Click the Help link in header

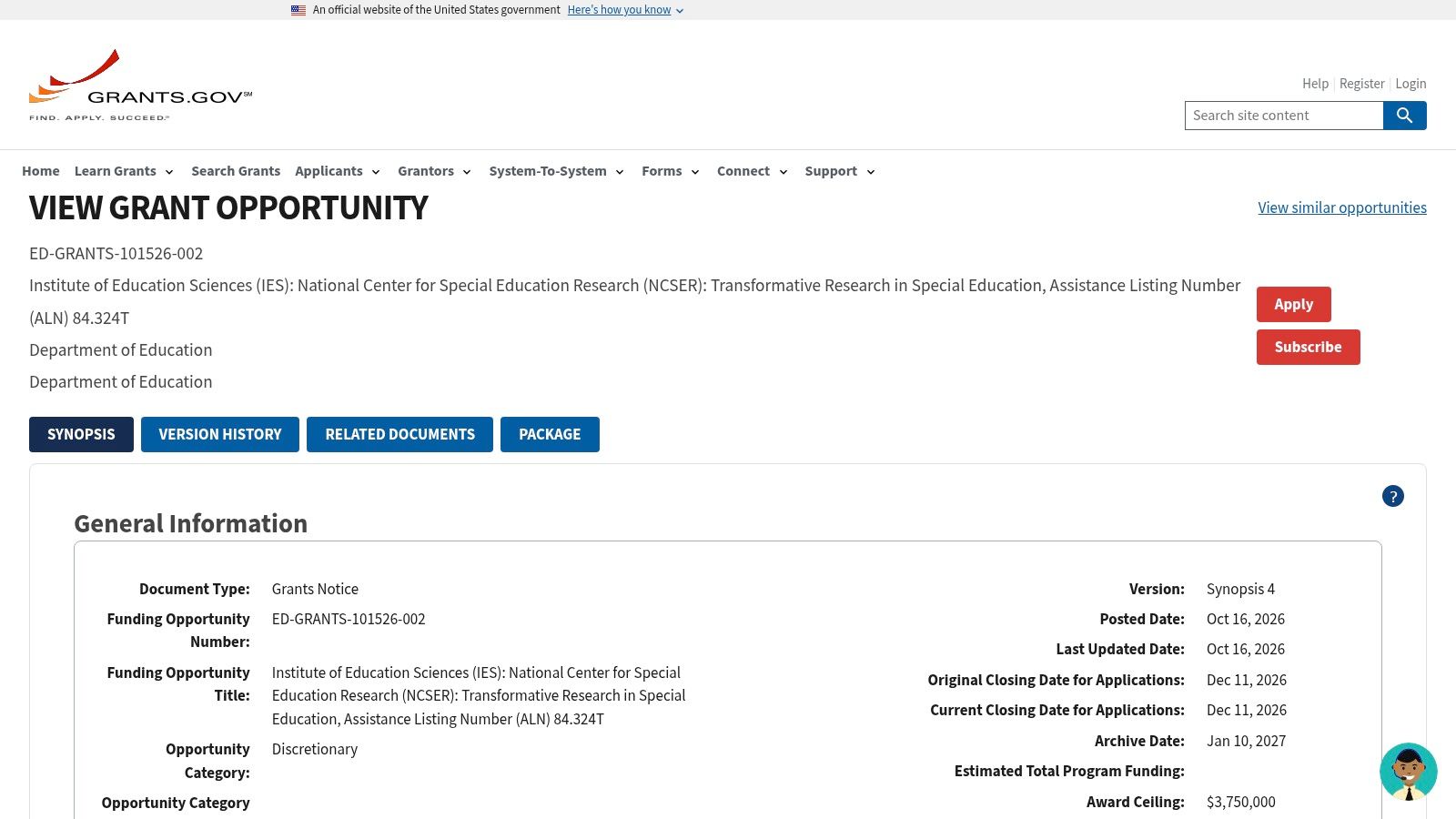[x=1315, y=84]
